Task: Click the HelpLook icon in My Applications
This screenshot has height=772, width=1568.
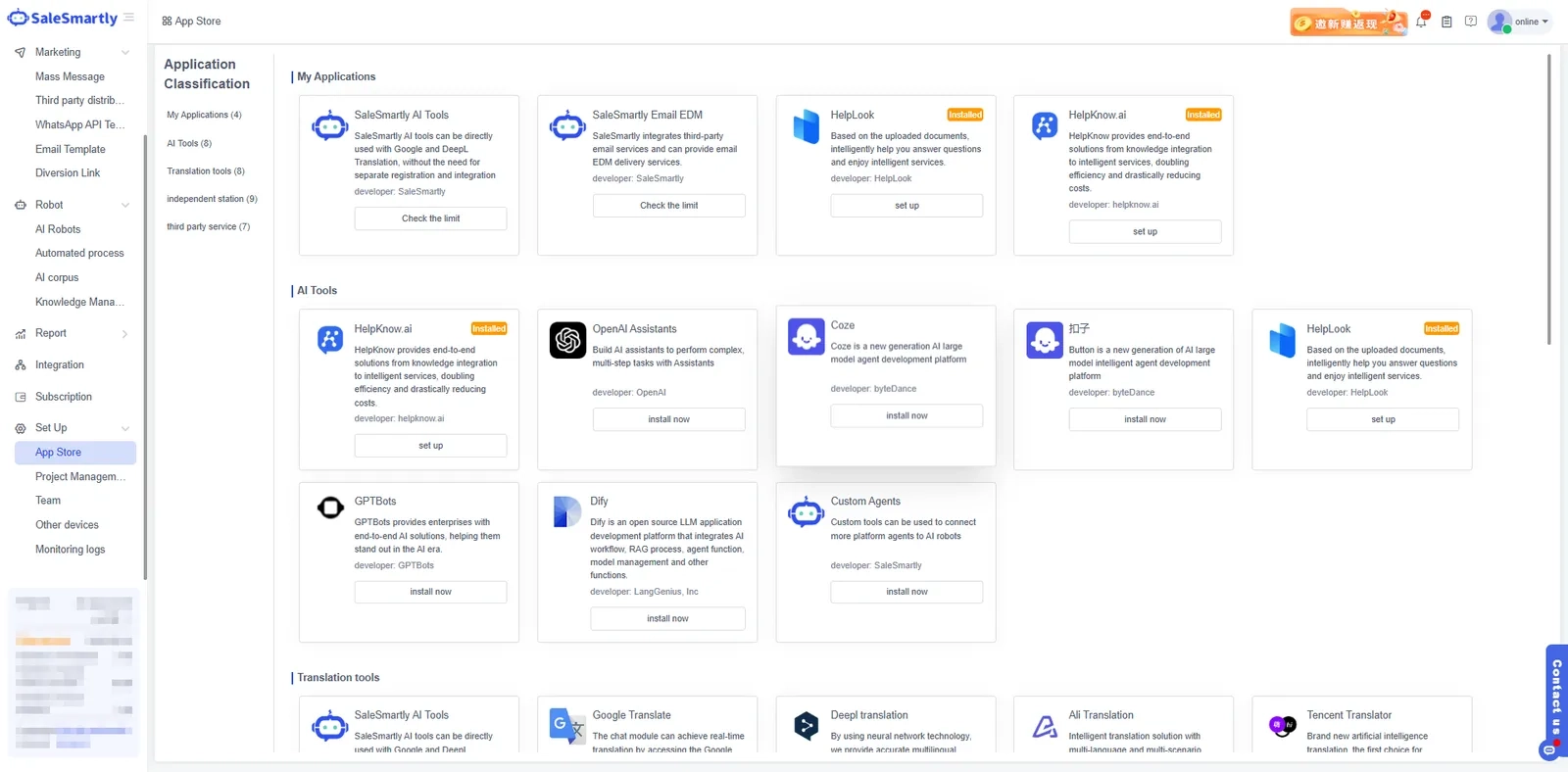Action: tap(806, 126)
